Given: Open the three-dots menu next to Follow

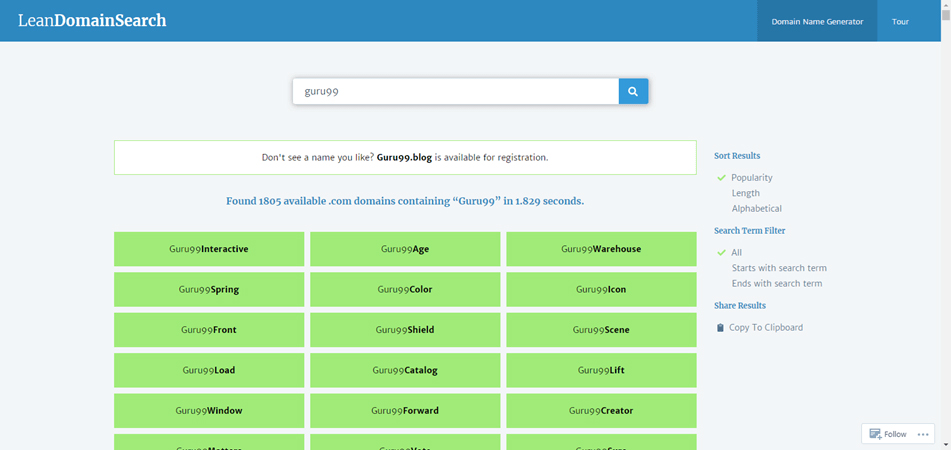Looking at the screenshot, I should (922, 434).
